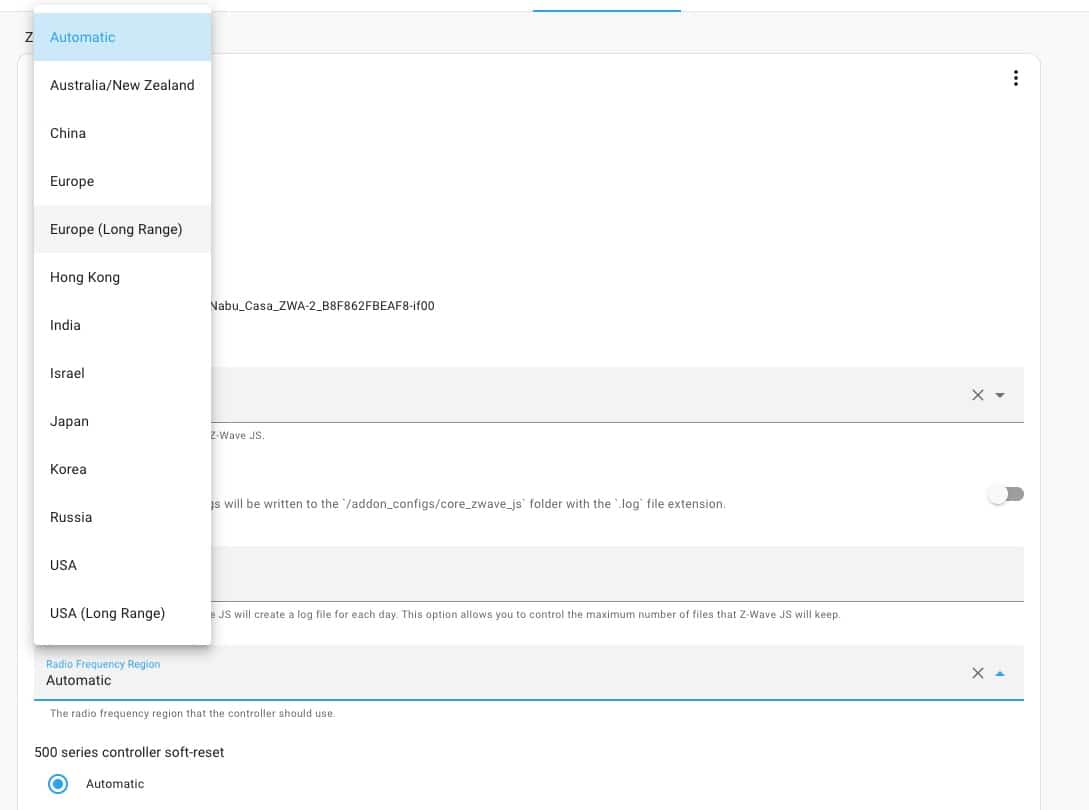Screen dimensions: 1089x810
Task: Choose India from the list
Action: [x=122, y=324]
